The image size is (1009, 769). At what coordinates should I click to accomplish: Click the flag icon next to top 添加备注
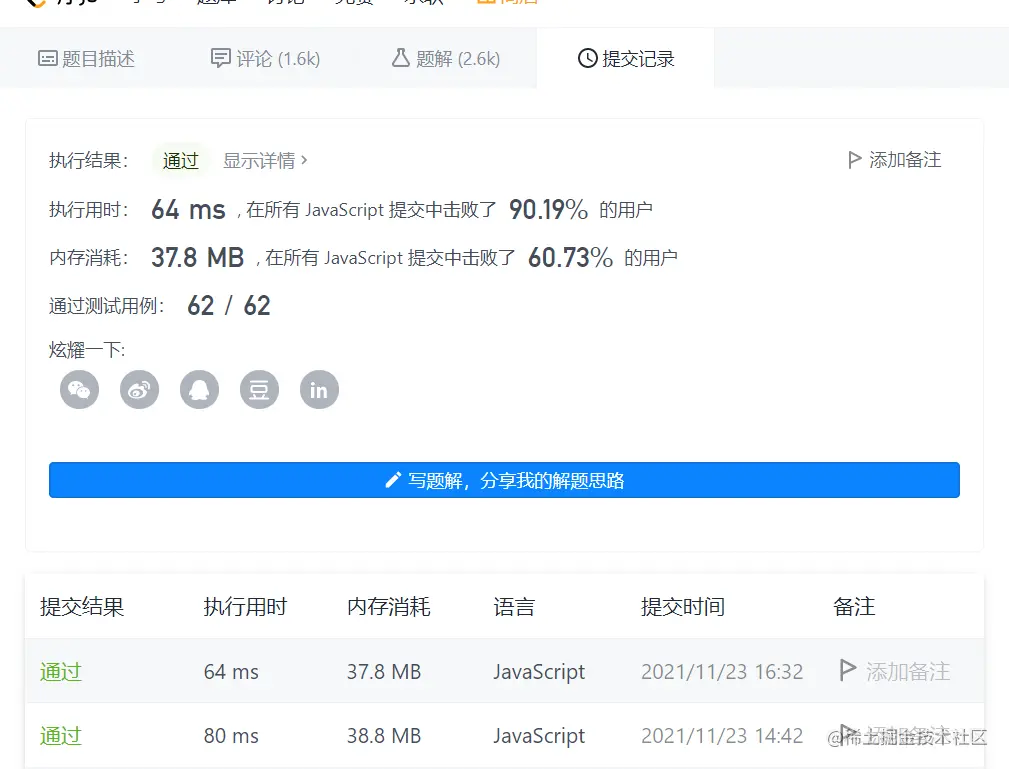[855, 160]
